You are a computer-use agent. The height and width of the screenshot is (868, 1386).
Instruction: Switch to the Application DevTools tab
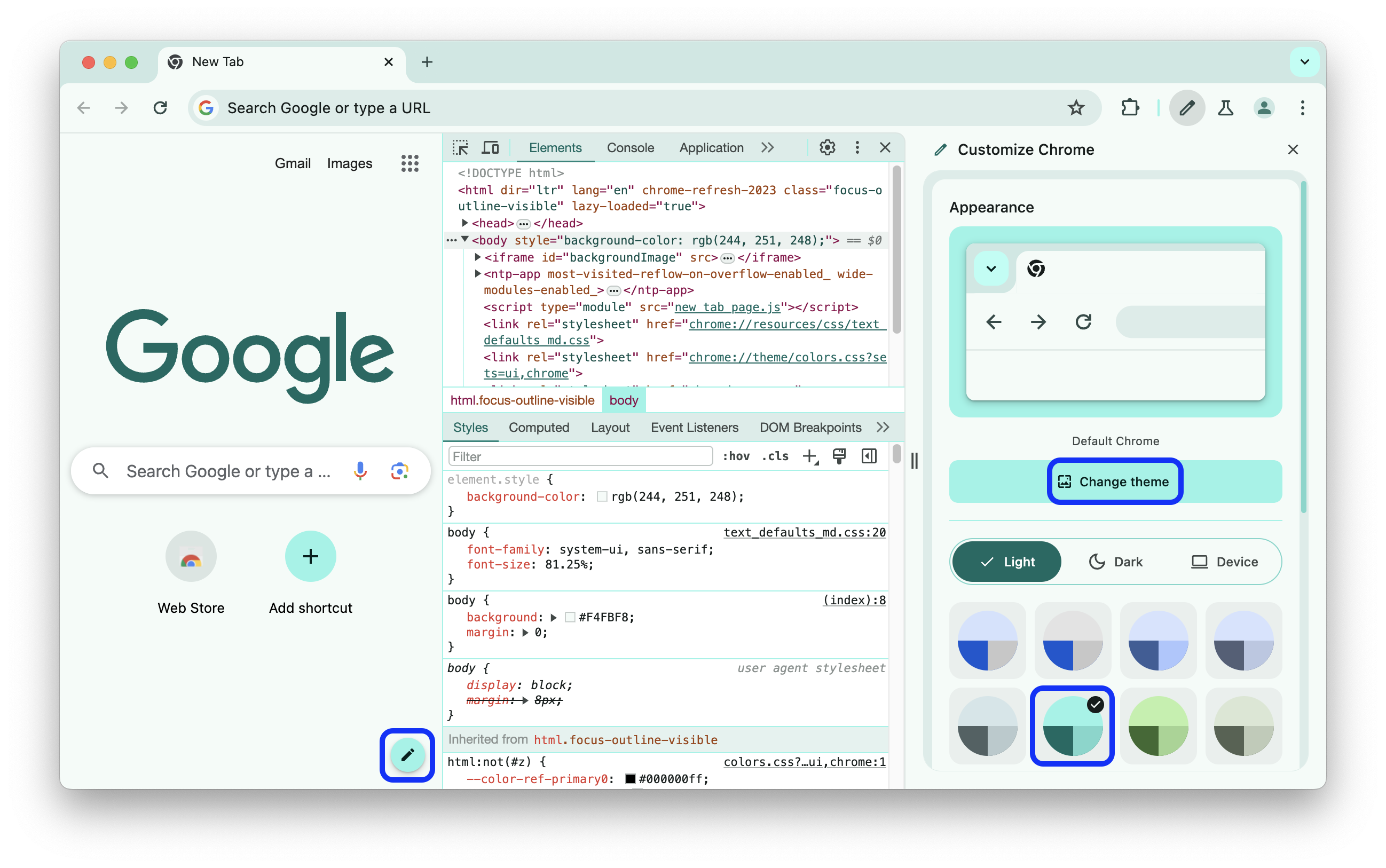click(711, 148)
